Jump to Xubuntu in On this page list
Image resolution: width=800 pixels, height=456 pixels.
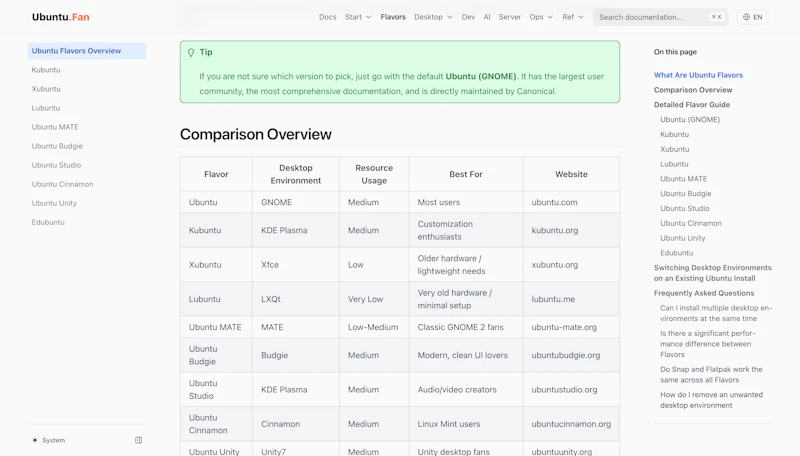[674, 149]
